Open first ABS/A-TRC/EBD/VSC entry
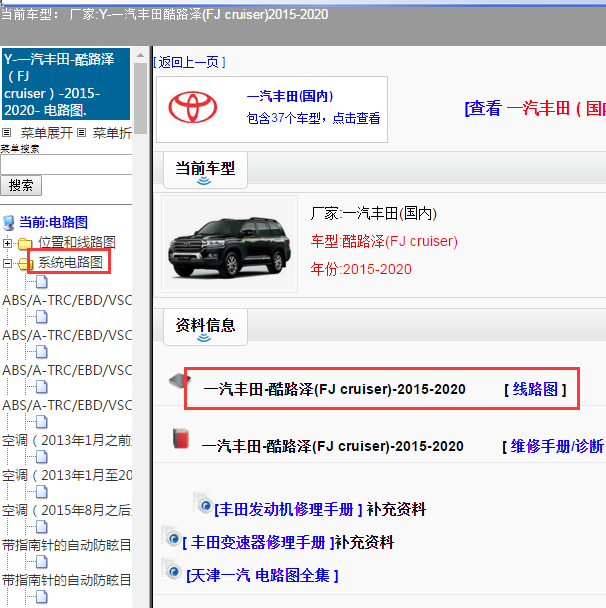The width and height of the screenshot is (606, 608). click(x=67, y=300)
